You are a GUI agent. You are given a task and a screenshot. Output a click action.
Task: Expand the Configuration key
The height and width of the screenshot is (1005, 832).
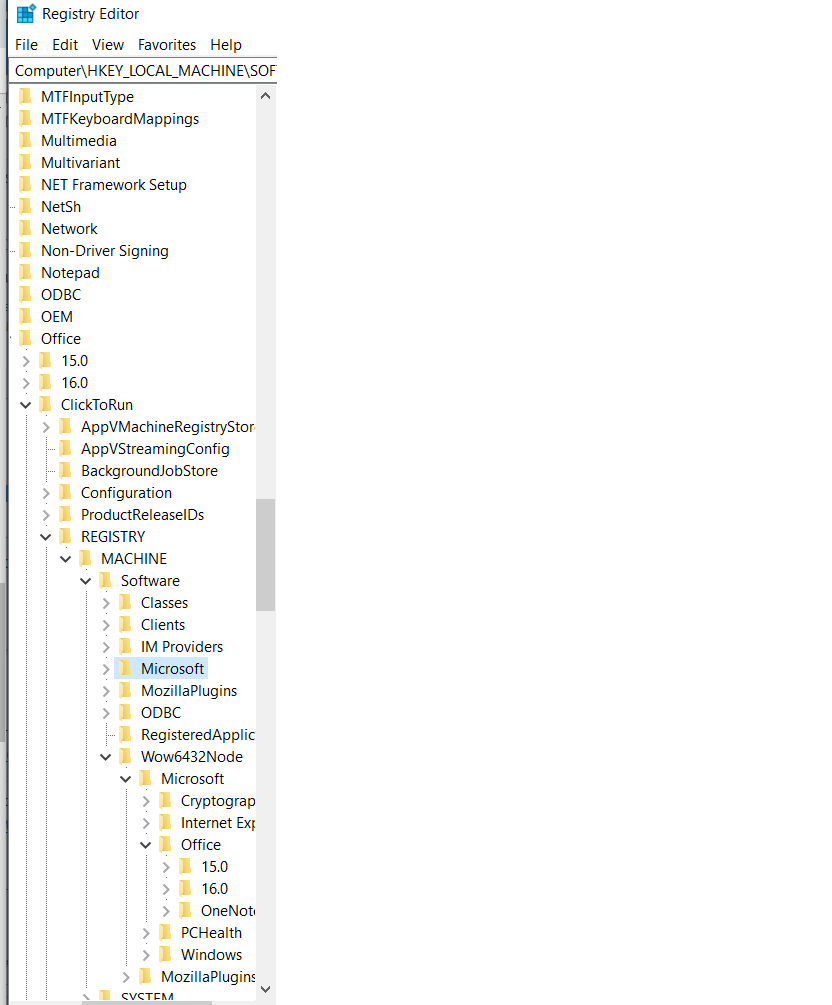coord(46,493)
